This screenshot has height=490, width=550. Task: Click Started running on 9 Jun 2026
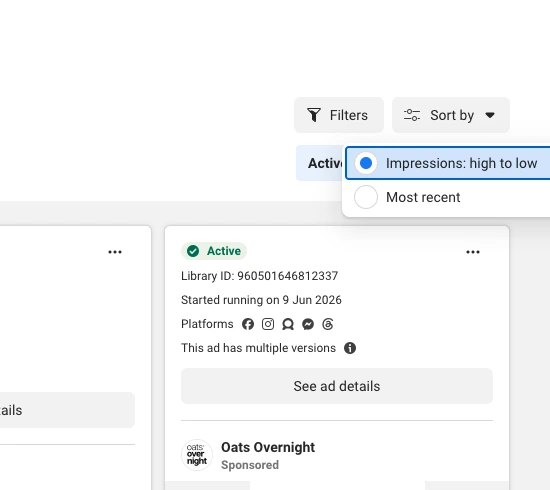(261, 300)
